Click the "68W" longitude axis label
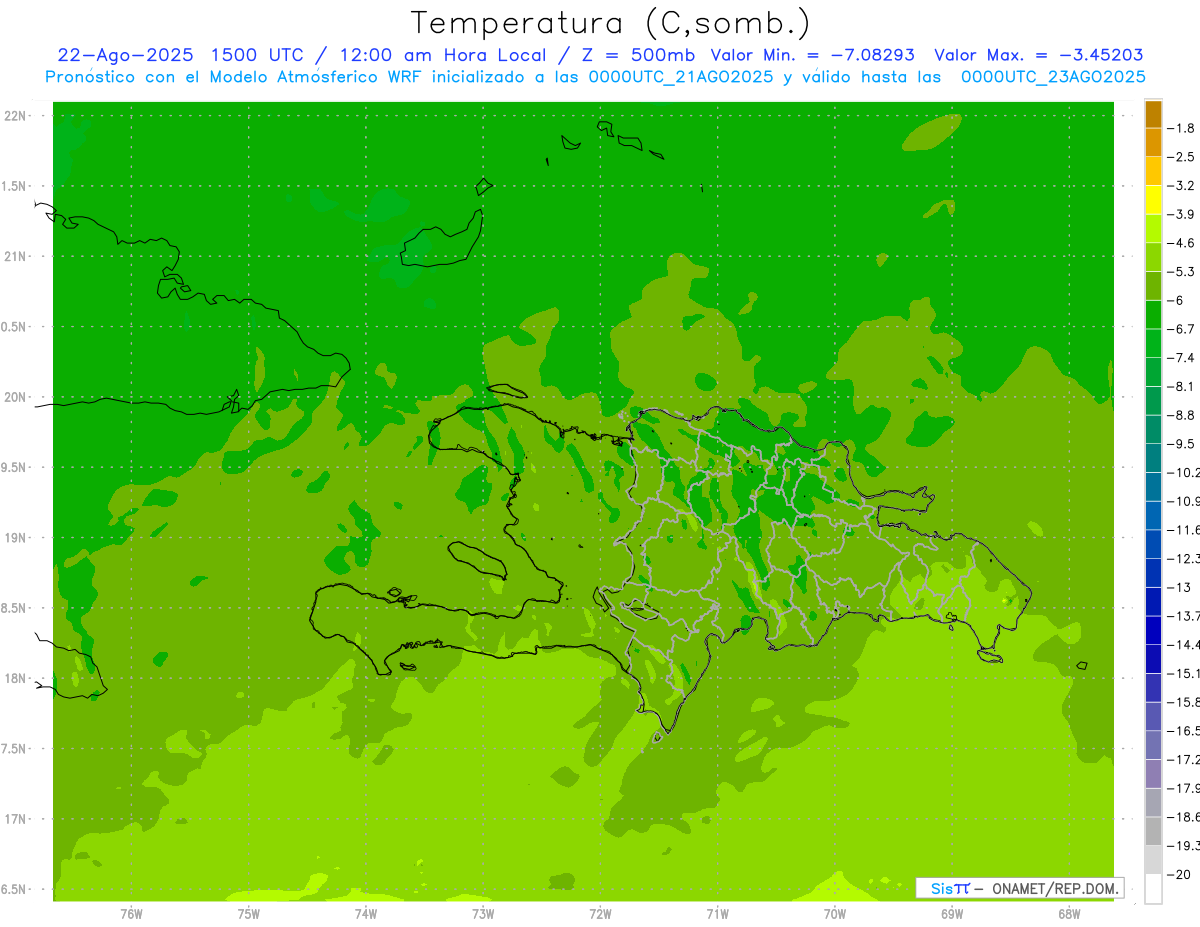This screenshot has height=927, width=1200. pos(1068,914)
